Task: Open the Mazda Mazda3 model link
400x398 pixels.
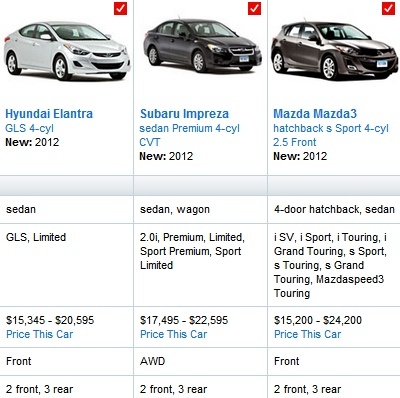Action: 315,114
